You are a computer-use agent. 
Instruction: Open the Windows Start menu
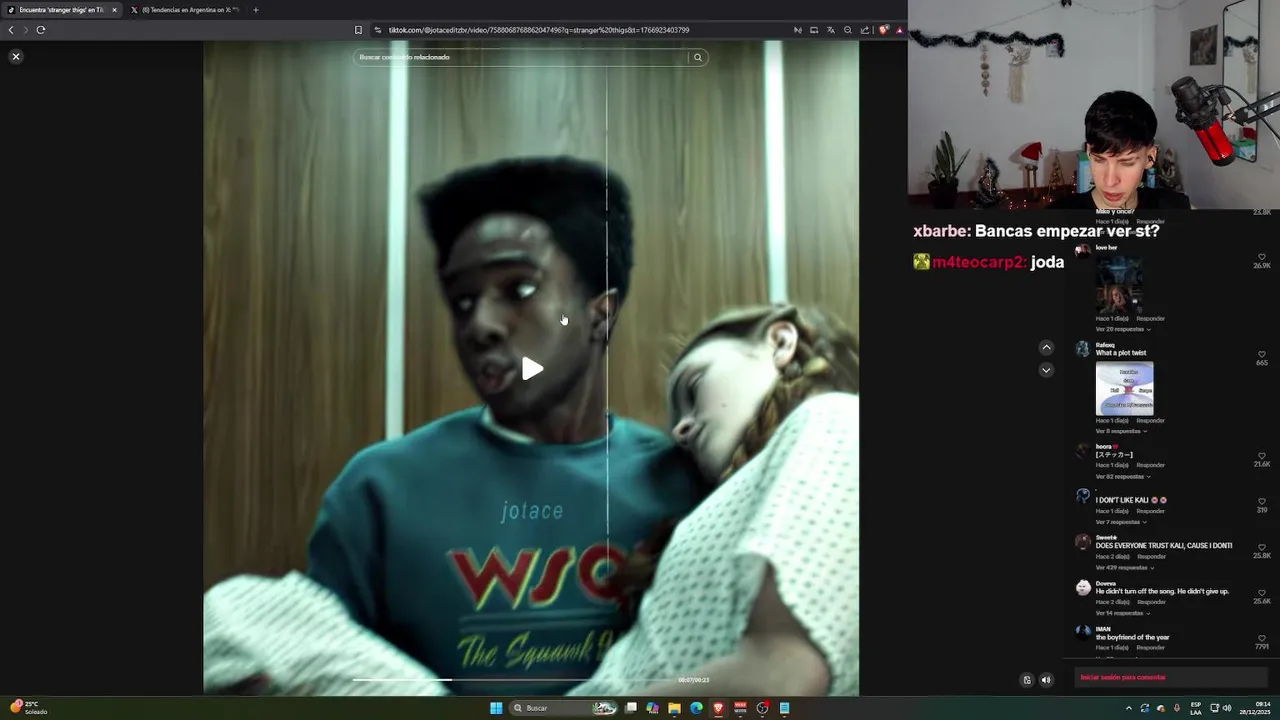click(x=496, y=708)
